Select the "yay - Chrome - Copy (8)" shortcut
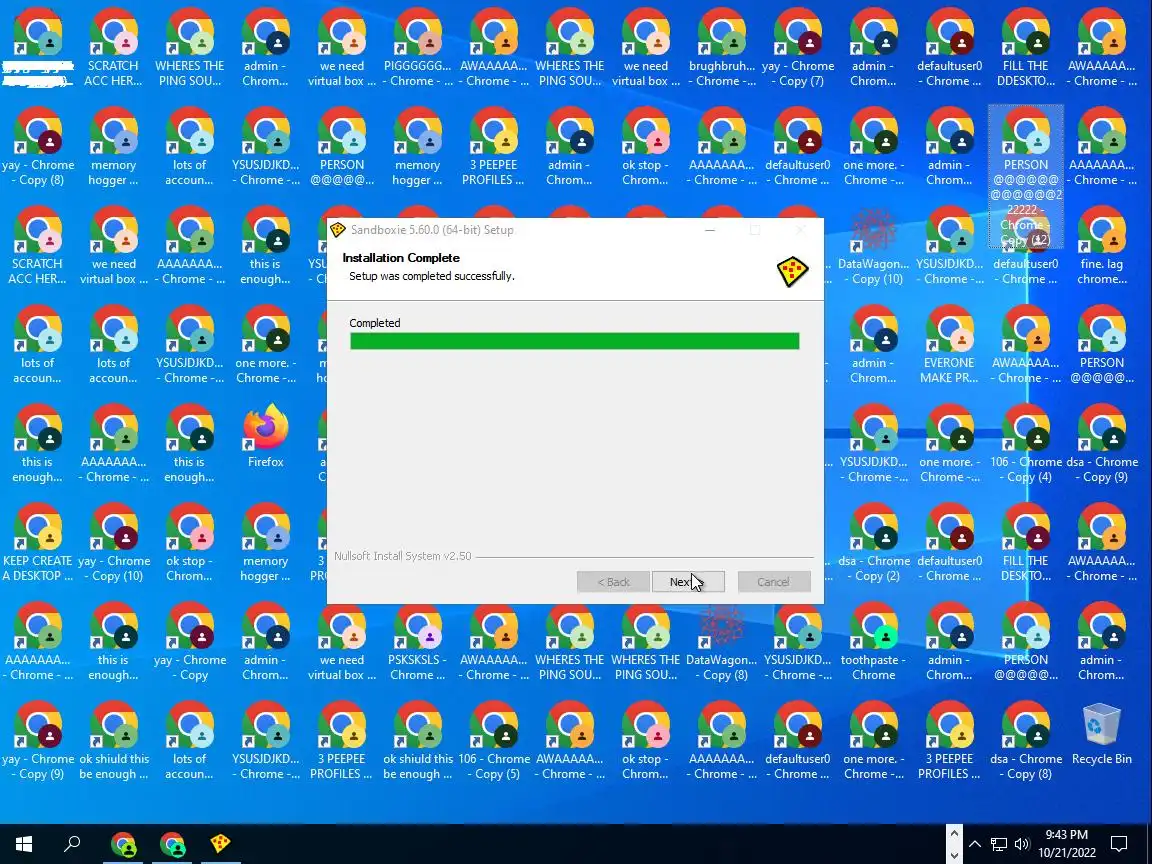The image size is (1152, 864). [37, 147]
